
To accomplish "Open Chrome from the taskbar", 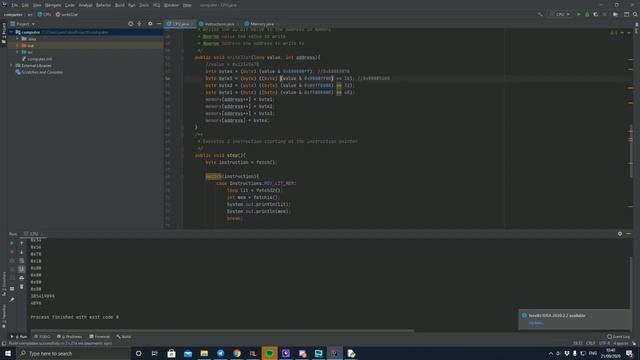I will click(x=237, y=353).
